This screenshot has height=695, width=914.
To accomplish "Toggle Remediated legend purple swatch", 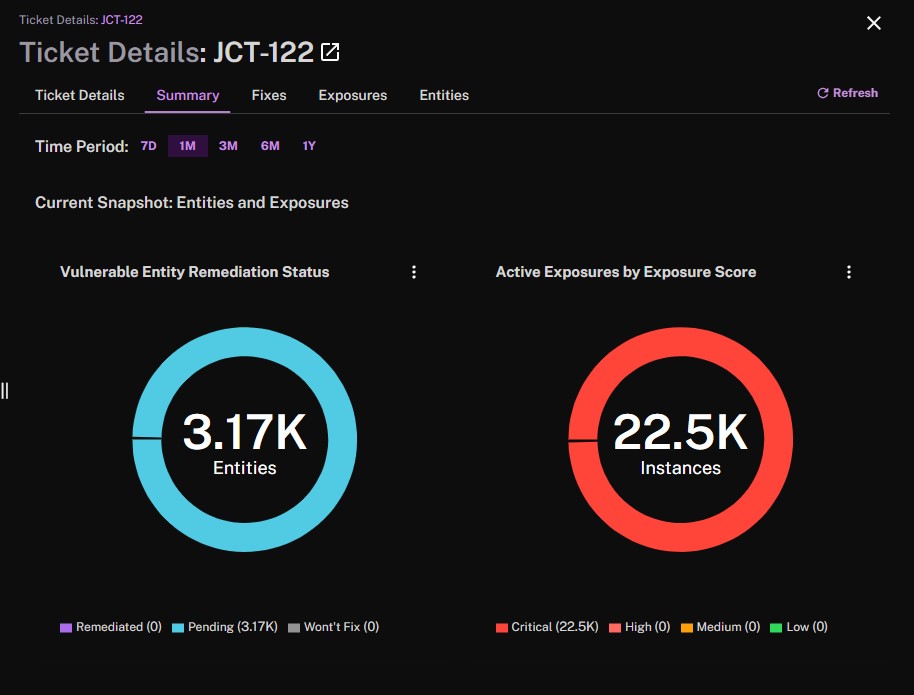I will coord(66,628).
